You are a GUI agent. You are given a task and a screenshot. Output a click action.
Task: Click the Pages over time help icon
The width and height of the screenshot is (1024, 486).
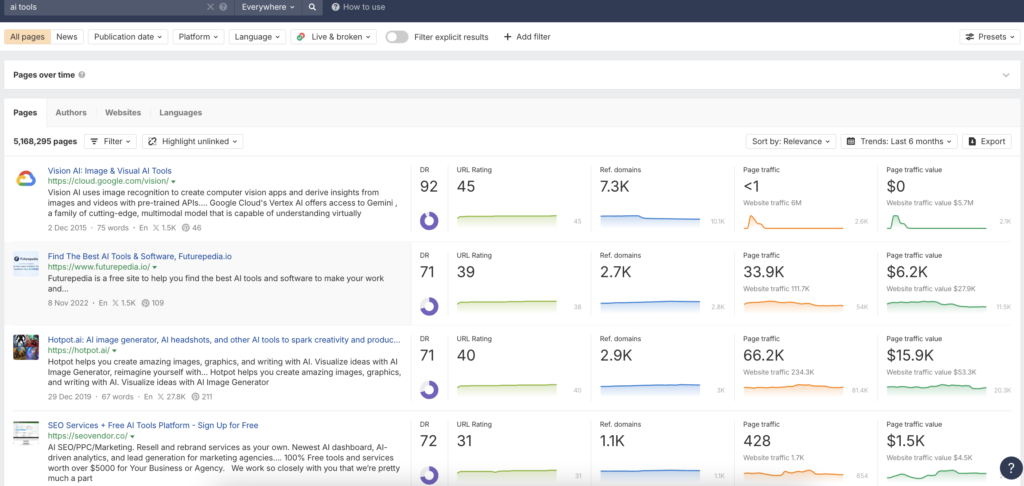coord(82,74)
